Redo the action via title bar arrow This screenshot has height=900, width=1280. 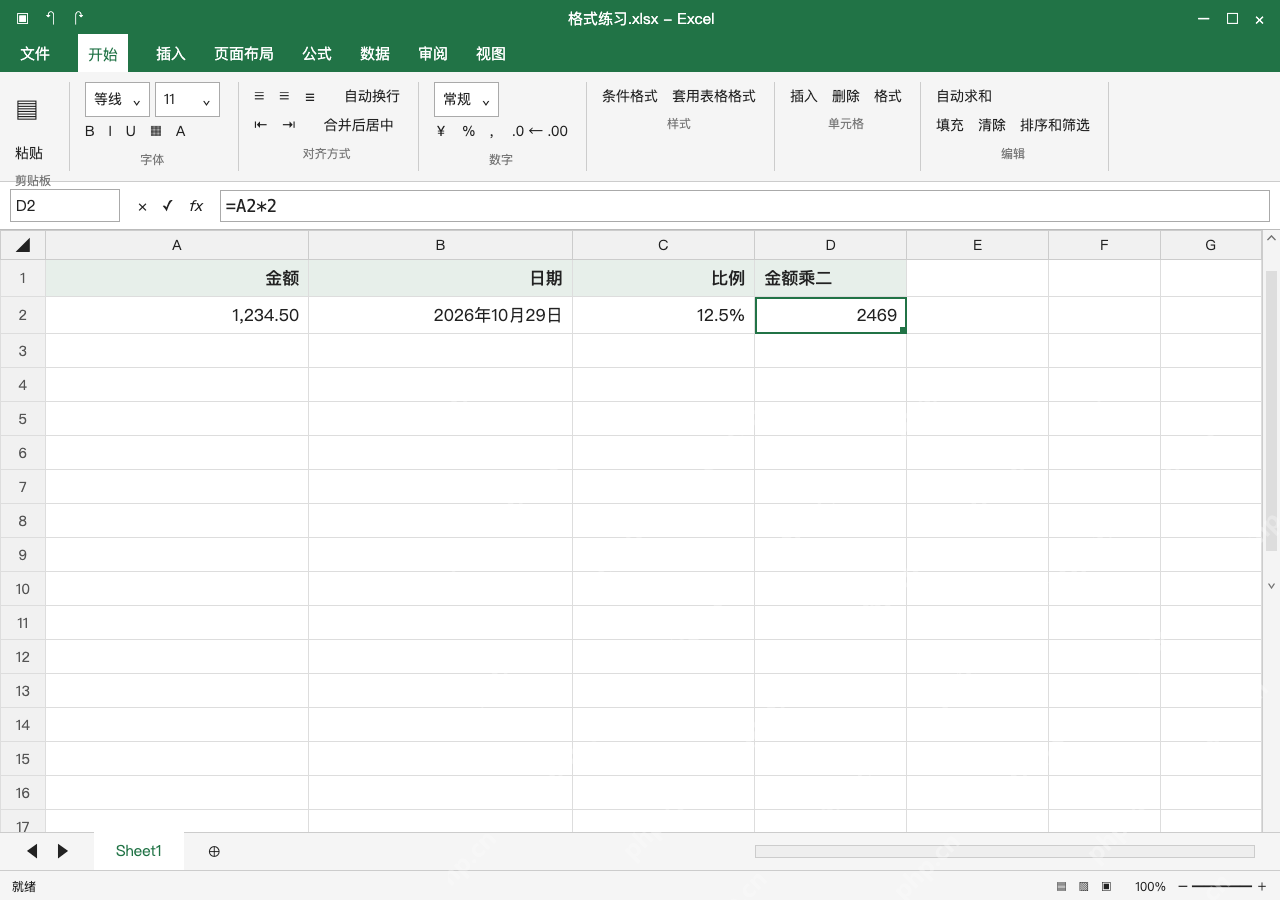pos(79,18)
